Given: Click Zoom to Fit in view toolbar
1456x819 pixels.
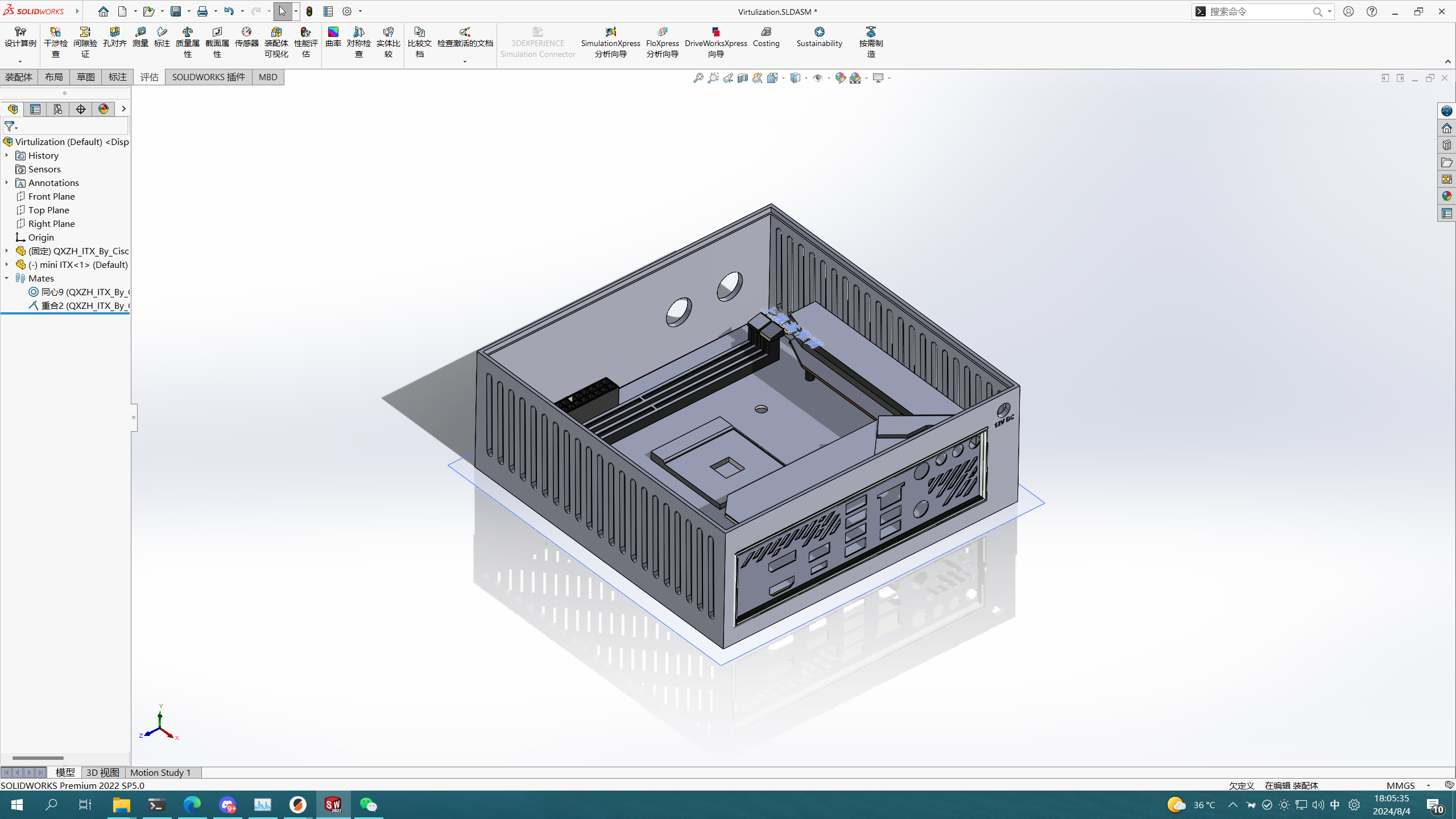Looking at the screenshot, I should tap(698, 78).
